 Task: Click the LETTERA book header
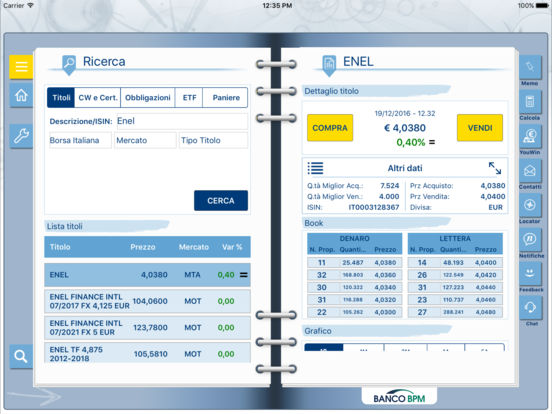(x=455, y=238)
